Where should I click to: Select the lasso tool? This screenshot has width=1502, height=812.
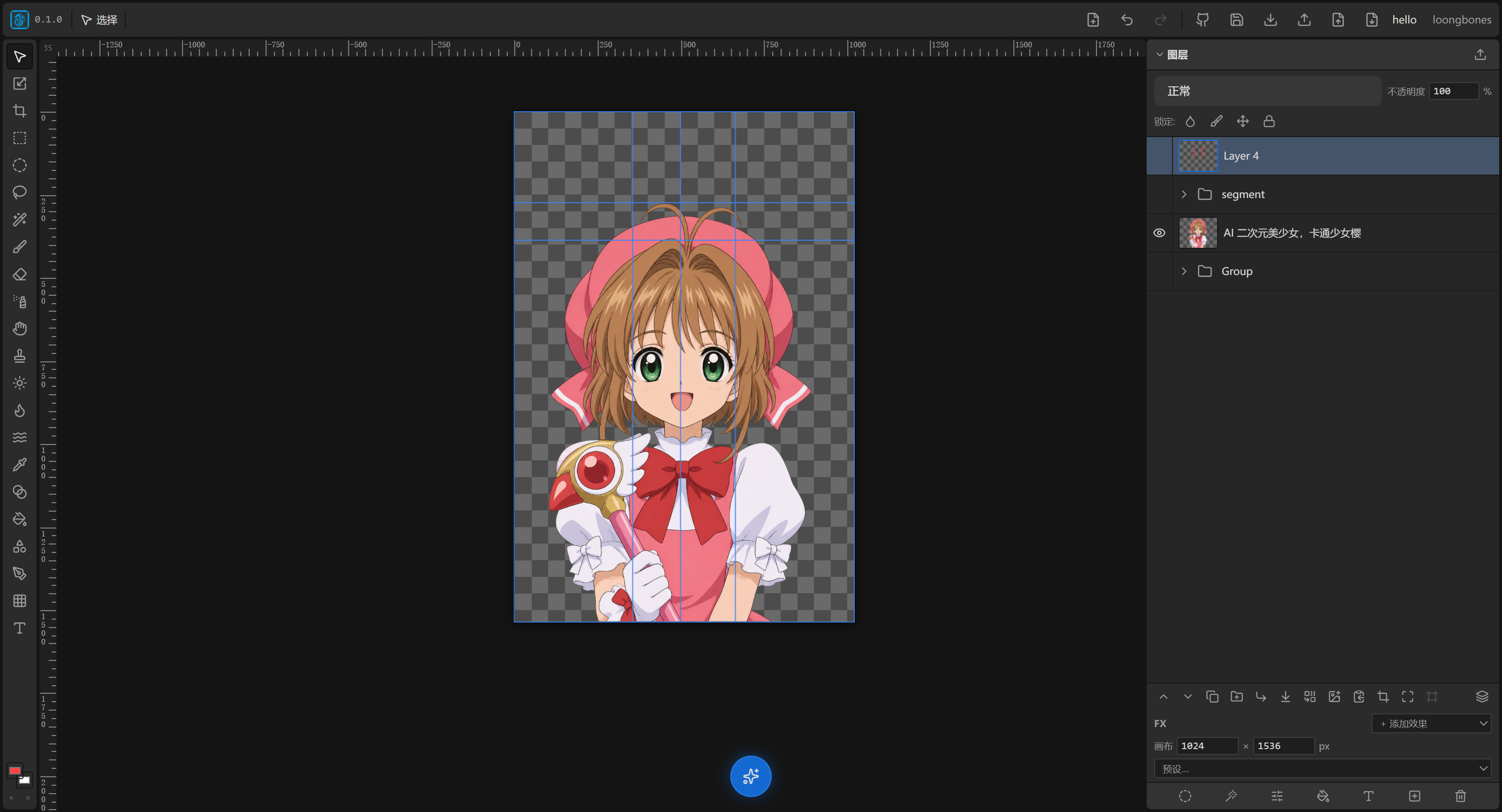click(x=20, y=192)
